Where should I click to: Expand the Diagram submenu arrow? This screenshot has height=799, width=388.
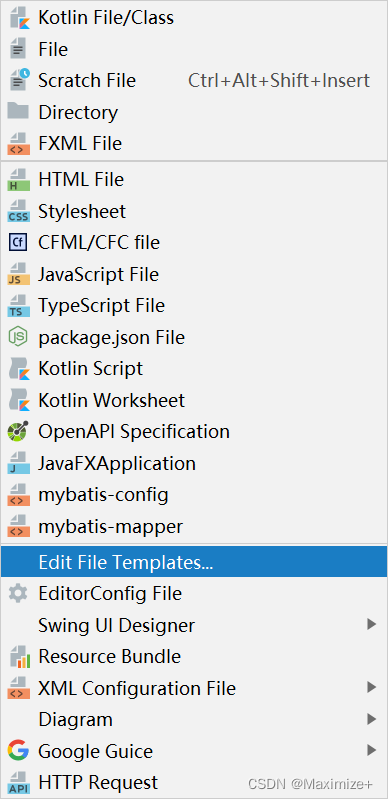coord(372,720)
